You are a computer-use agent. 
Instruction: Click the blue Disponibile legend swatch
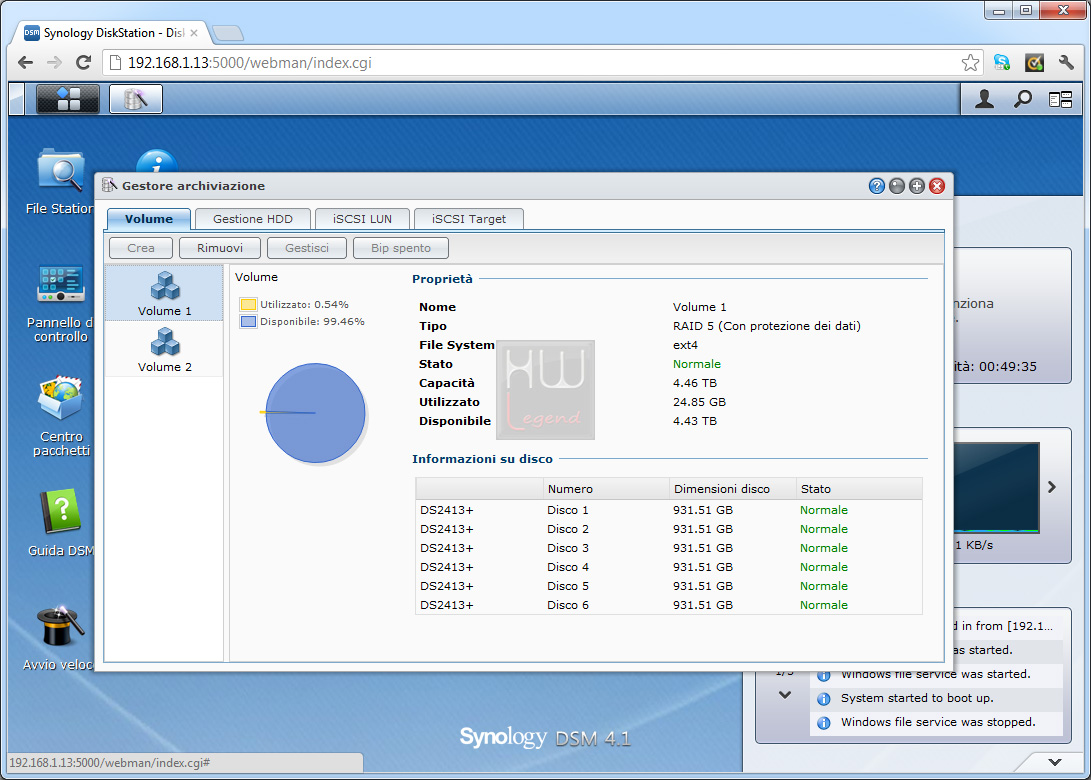tap(248, 321)
